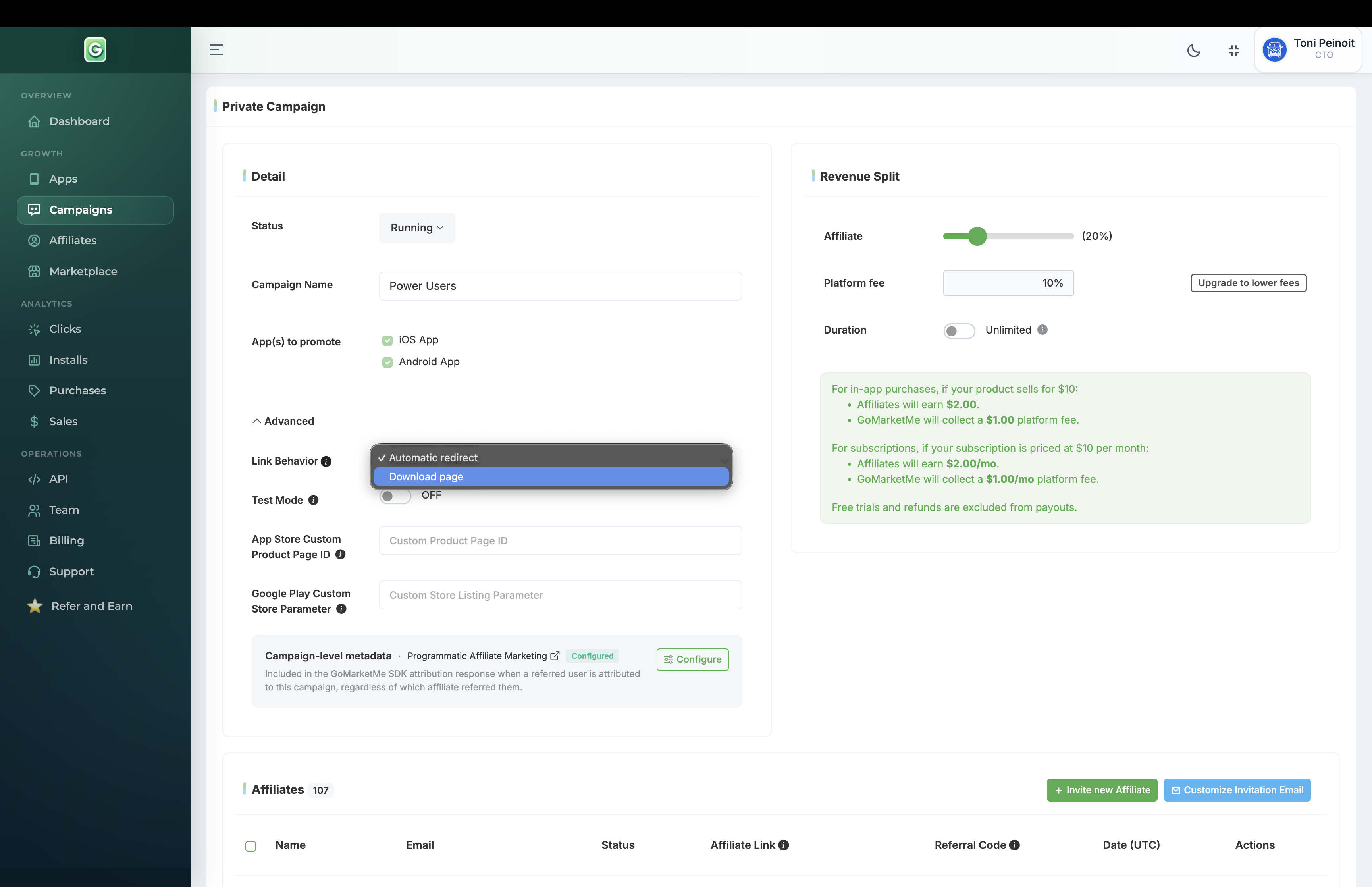Viewport: 1372px width, 887px height.
Task: Click the Campaign Name input field
Action: coord(560,286)
